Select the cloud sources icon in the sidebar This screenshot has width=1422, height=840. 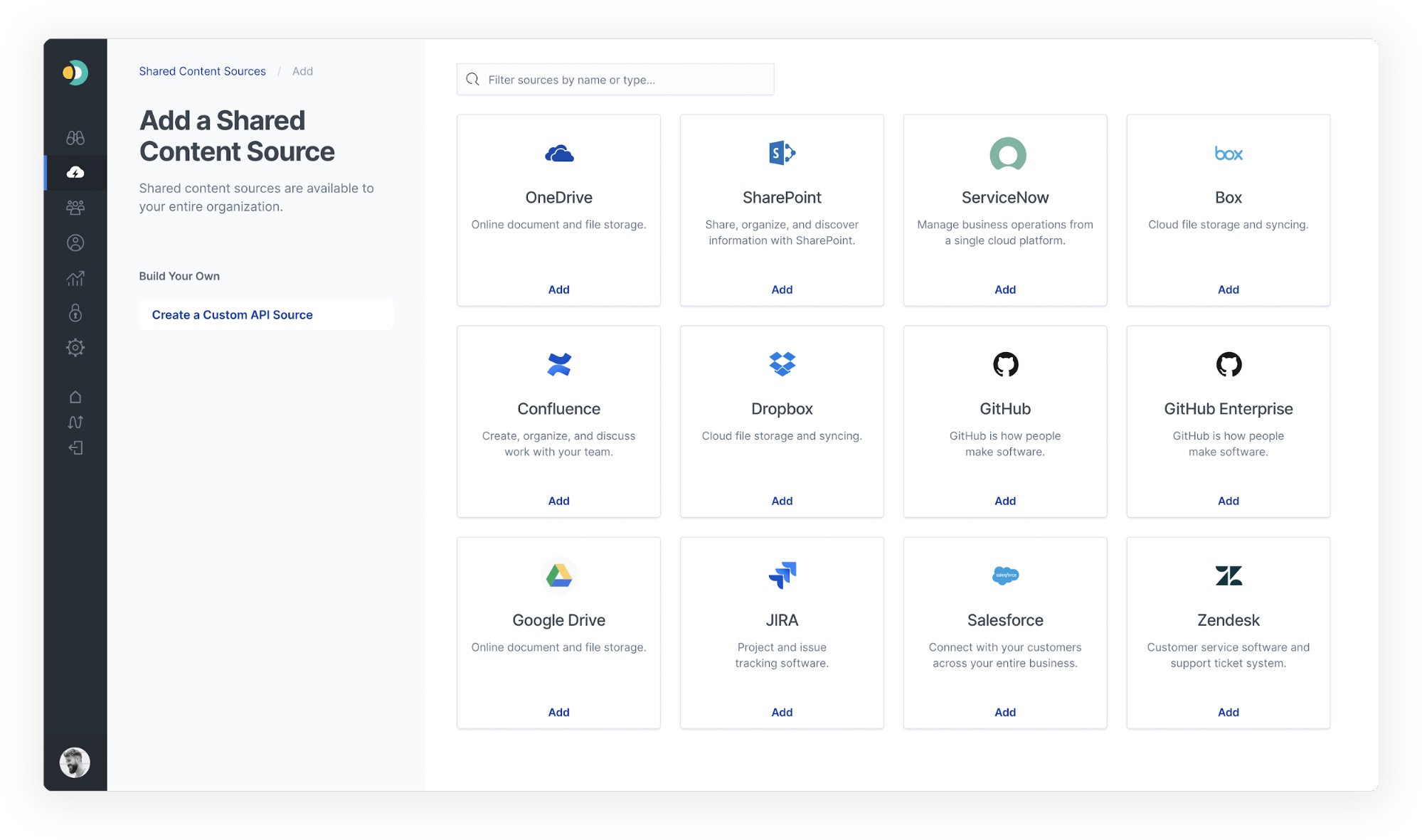point(75,172)
